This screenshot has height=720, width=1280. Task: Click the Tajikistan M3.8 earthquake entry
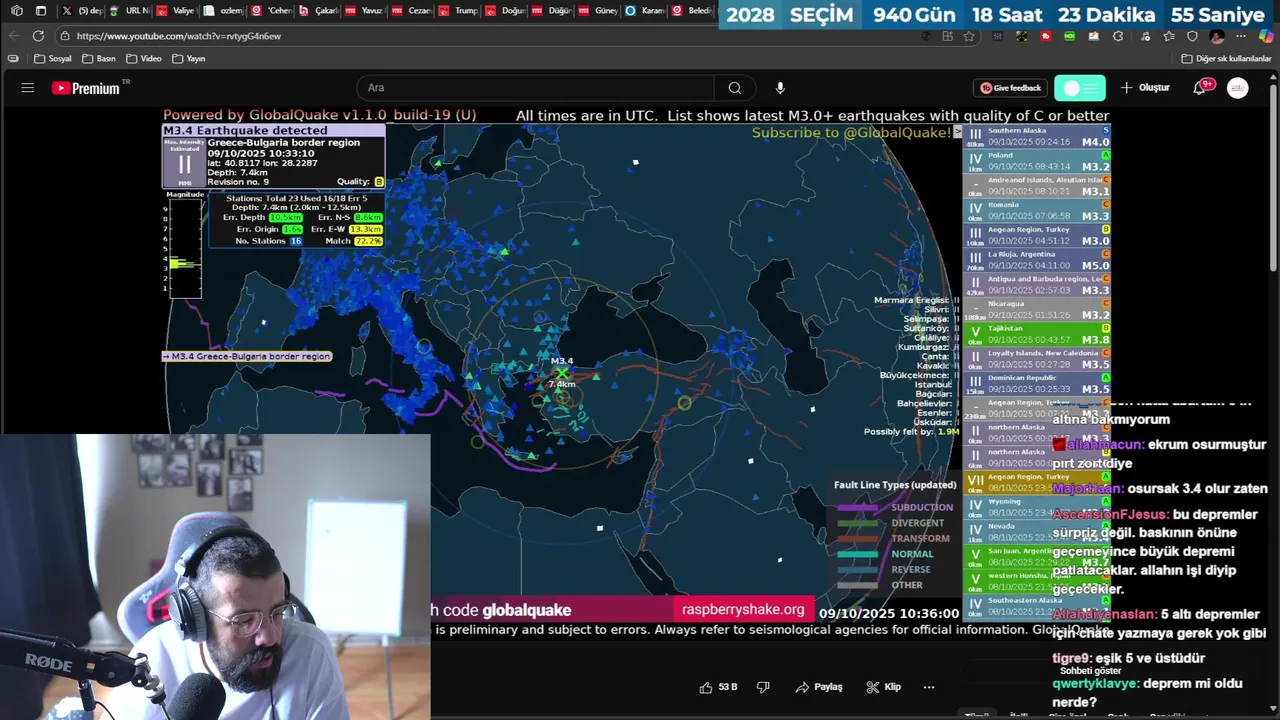pyautogui.click(x=1037, y=334)
